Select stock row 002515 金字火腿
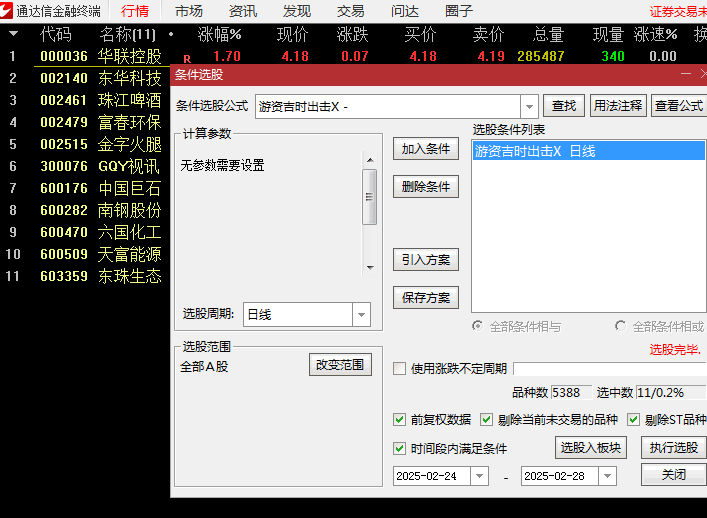Viewport: 707px width, 518px height. tap(85, 144)
